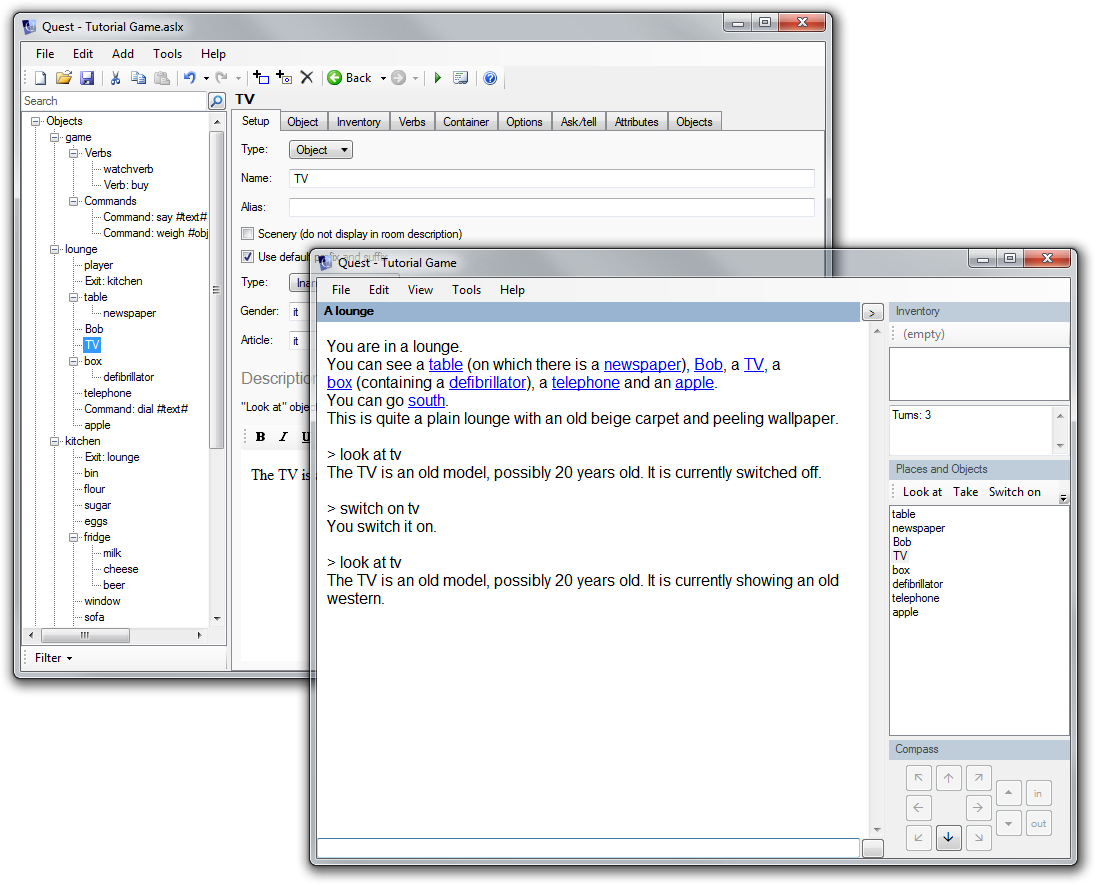Click the compass northwest arrow
The image size is (1101, 885).
coord(918,778)
